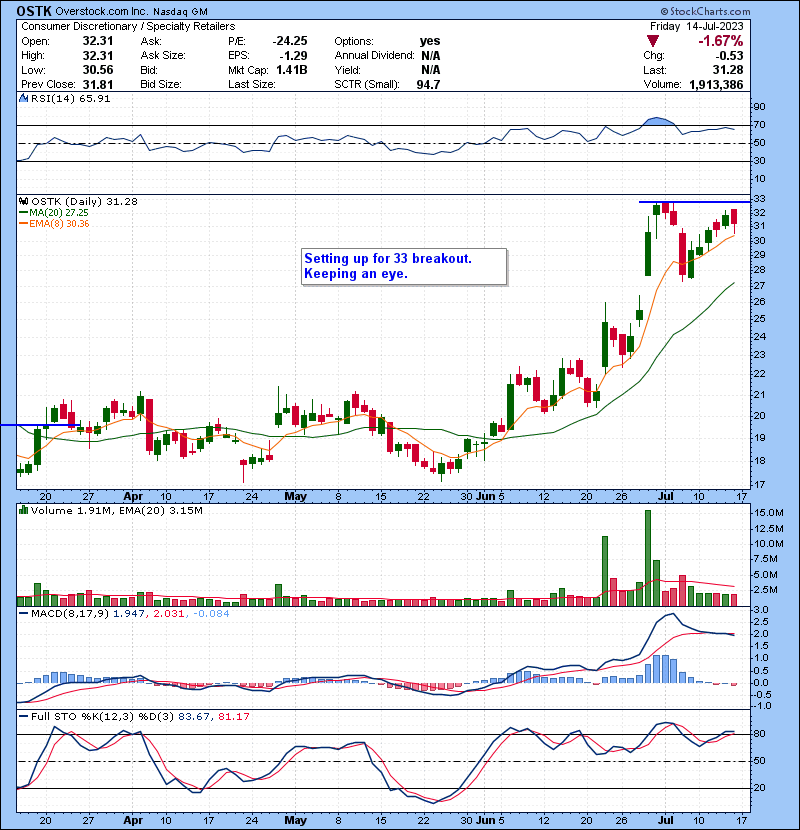The width and height of the screenshot is (800, 830).
Task: Click the Jun 5 label on the bottom date axis
Action: tap(490, 820)
